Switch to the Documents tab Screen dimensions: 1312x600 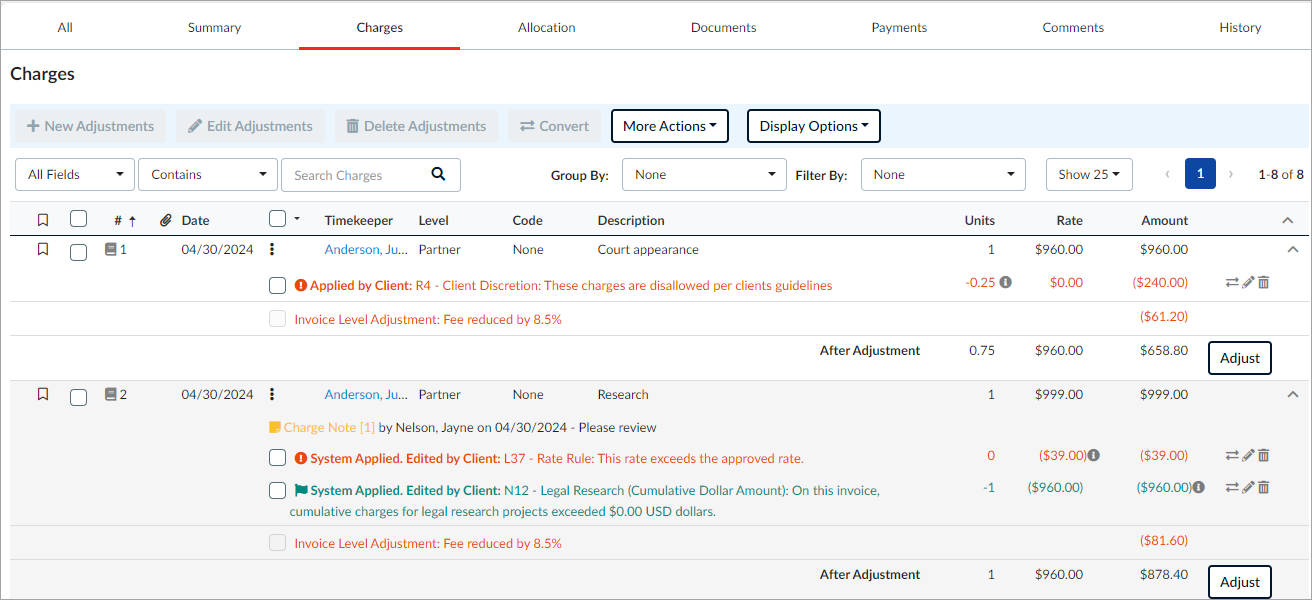(723, 27)
